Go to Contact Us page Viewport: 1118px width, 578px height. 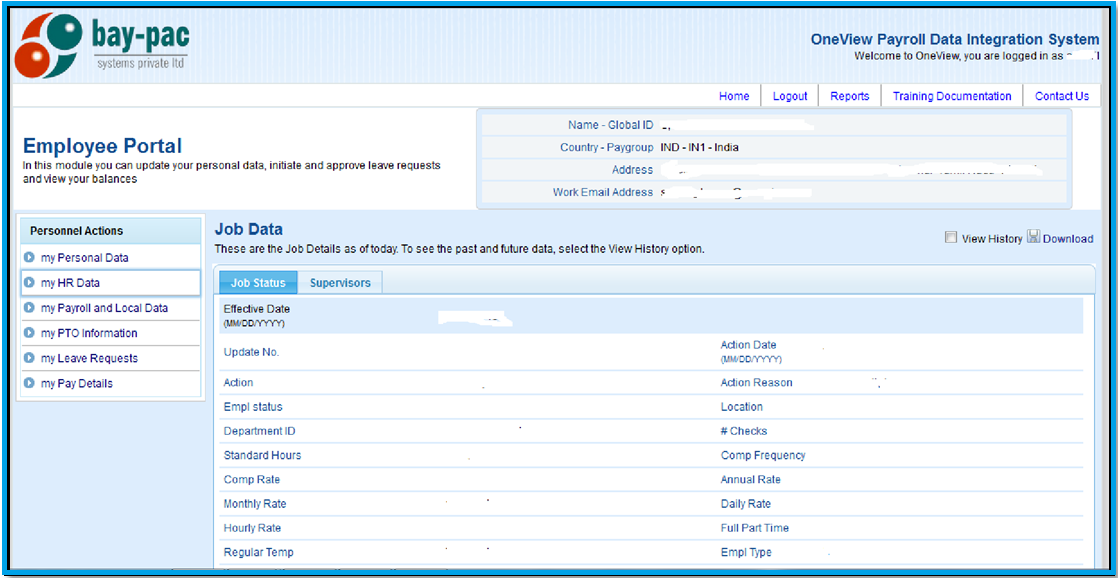pos(1062,96)
